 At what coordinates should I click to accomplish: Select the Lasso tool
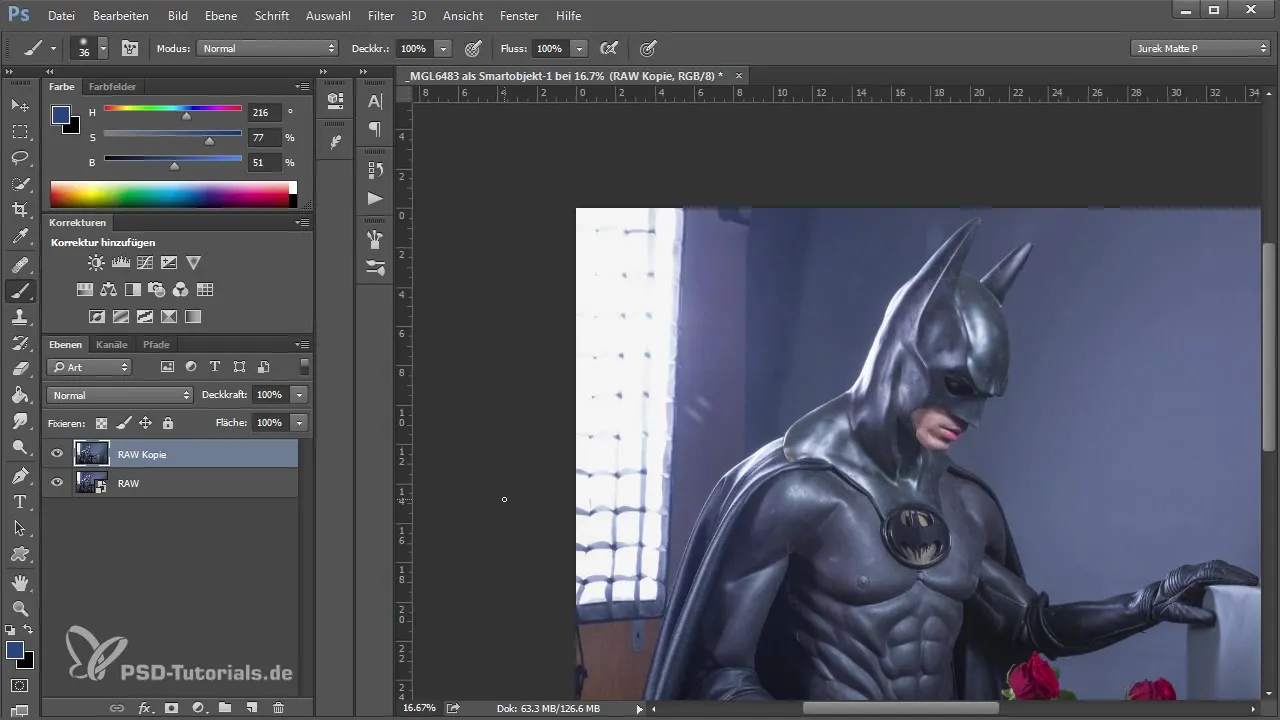coord(20,158)
